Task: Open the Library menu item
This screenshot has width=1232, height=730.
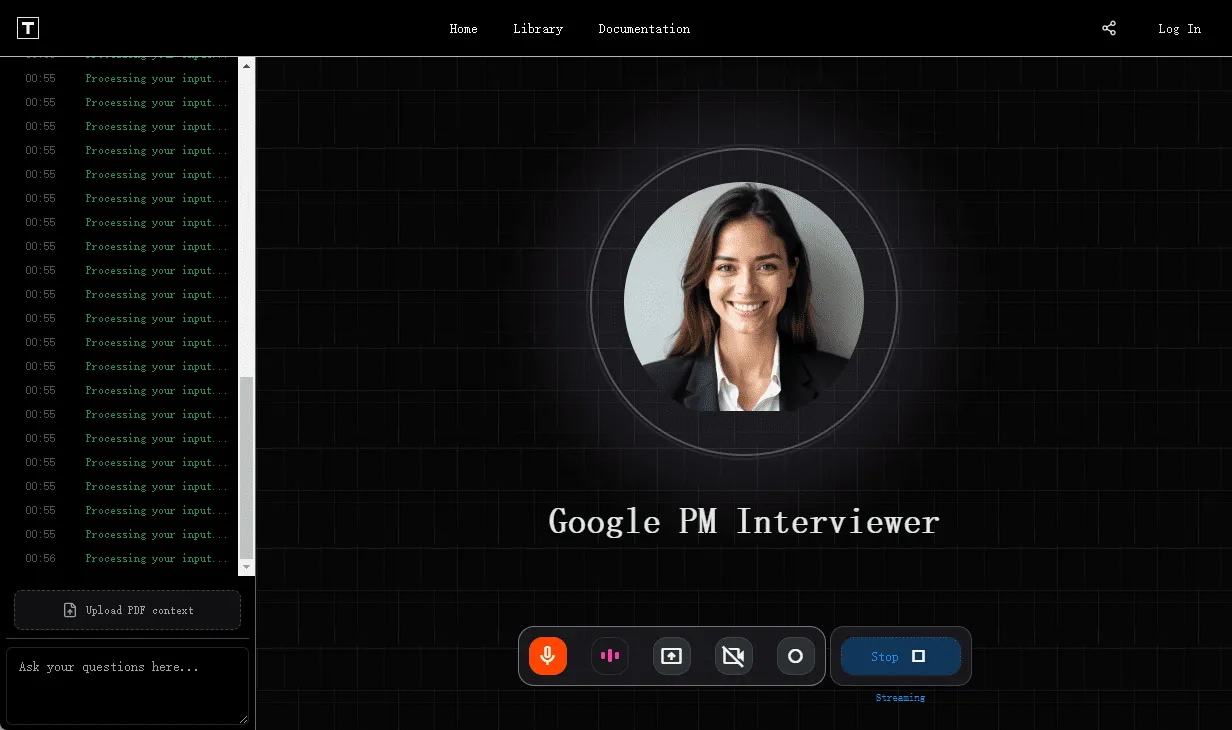Action: pyautogui.click(x=538, y=29)
